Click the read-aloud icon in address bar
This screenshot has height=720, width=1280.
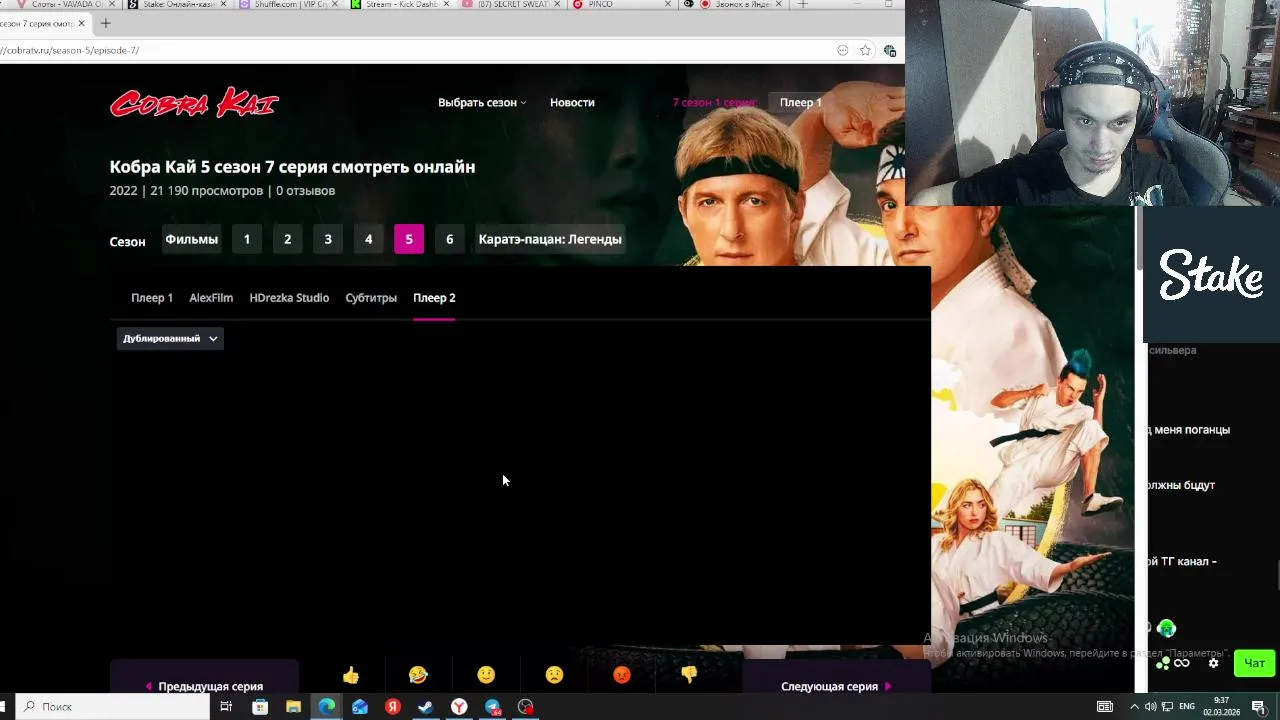point(843,50)
